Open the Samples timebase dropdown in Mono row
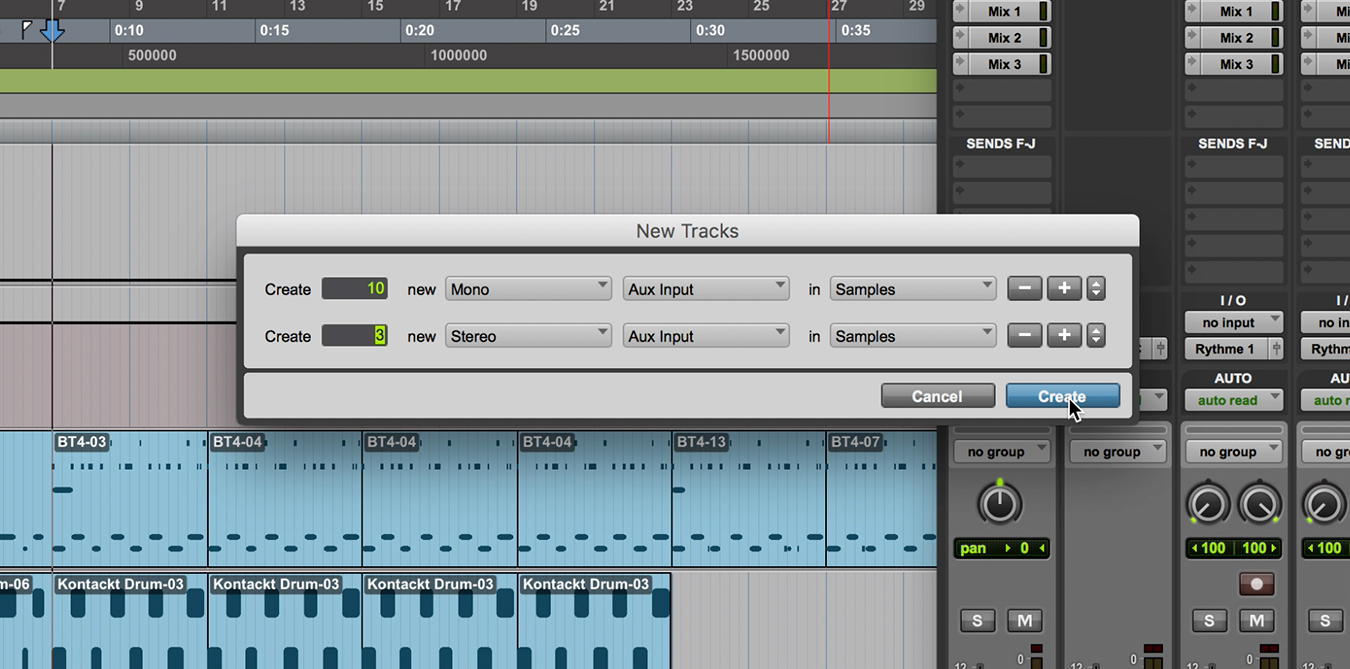 (x=913, y=289)
